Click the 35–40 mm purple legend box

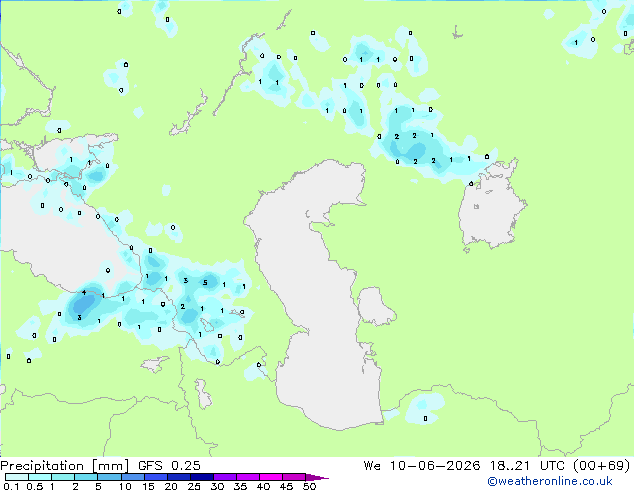click(247, 477)
